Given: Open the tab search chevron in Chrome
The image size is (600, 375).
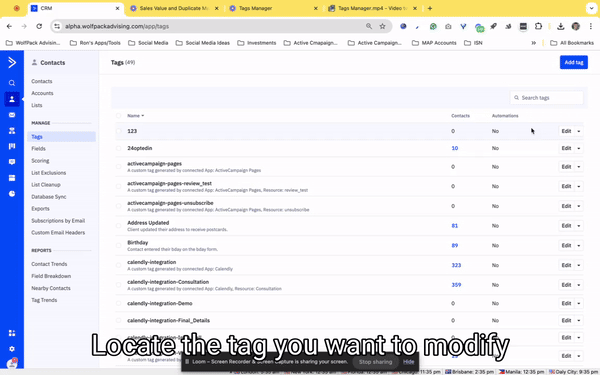Looking at the screenshot, I should click(x=592, y=8).
